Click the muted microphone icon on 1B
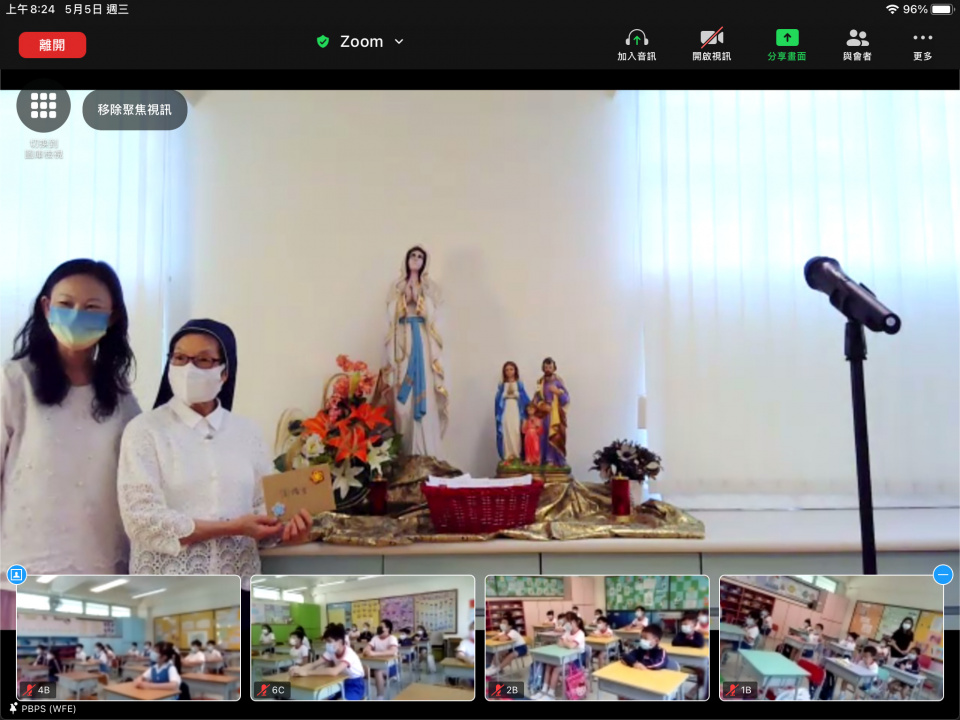 [731, 690]
